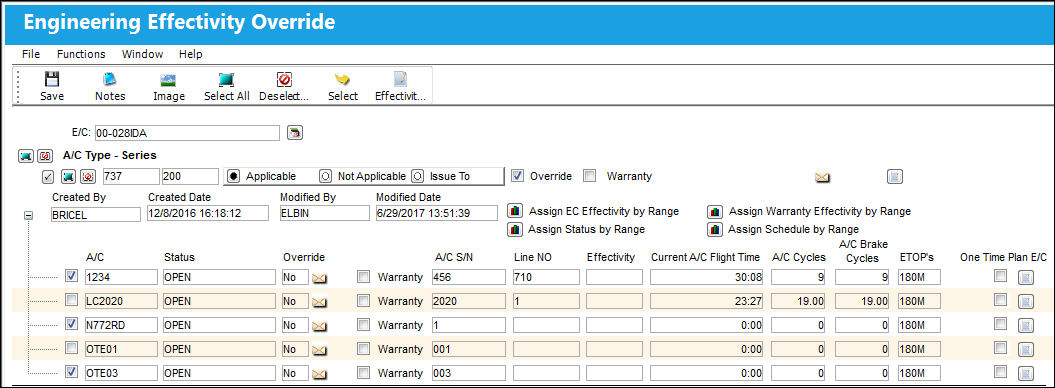Click Line NO field showing 710
The height and width of the screenshot is (388, 1055).
tap(546, 277)
